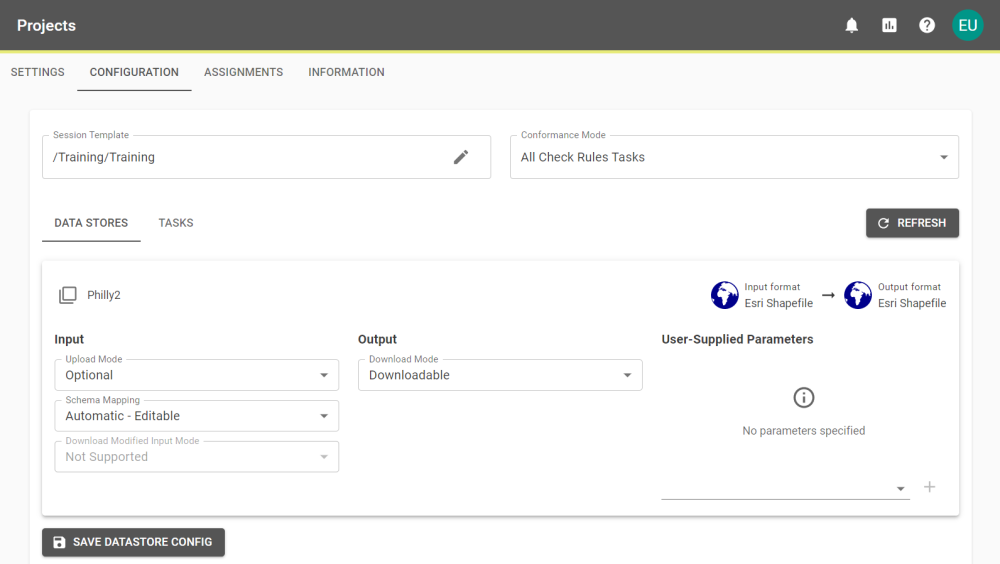Click the Refresh button

click(912, 223)
